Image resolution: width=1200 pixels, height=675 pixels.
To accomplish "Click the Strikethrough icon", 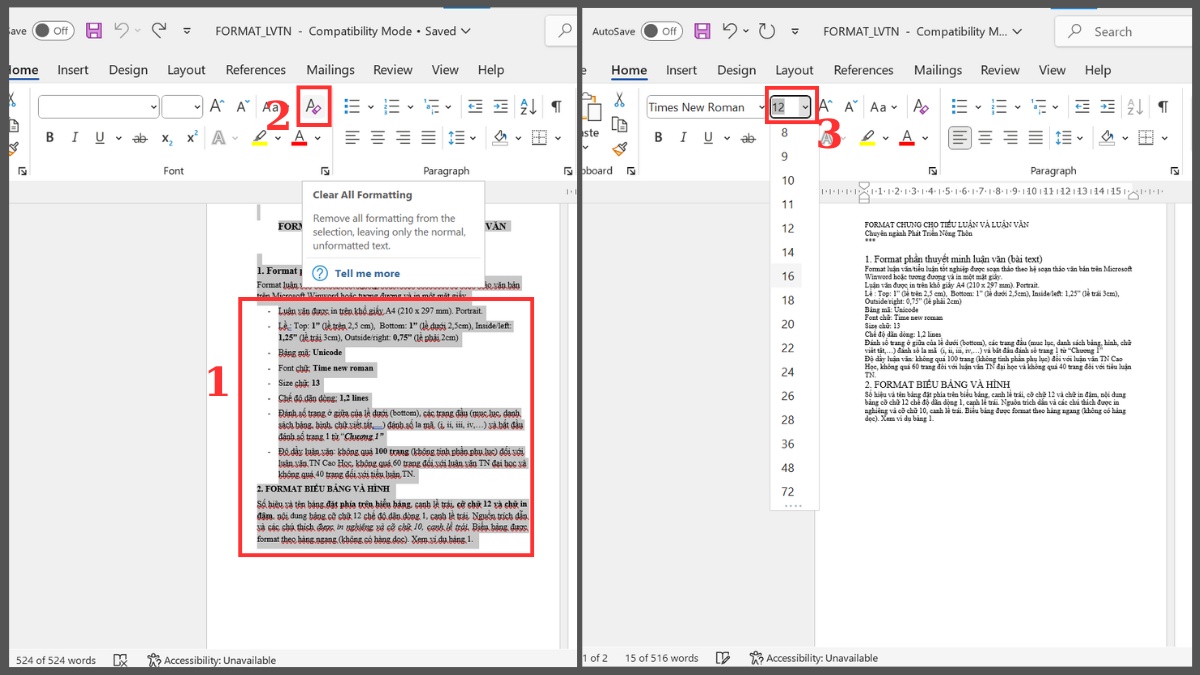I will click(140, 137).
